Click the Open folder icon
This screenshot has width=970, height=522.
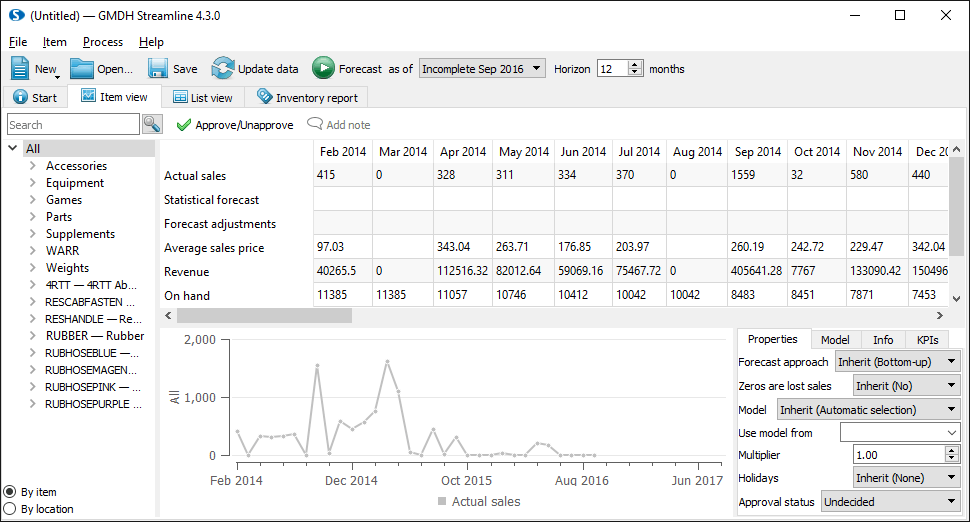point(82,69)
